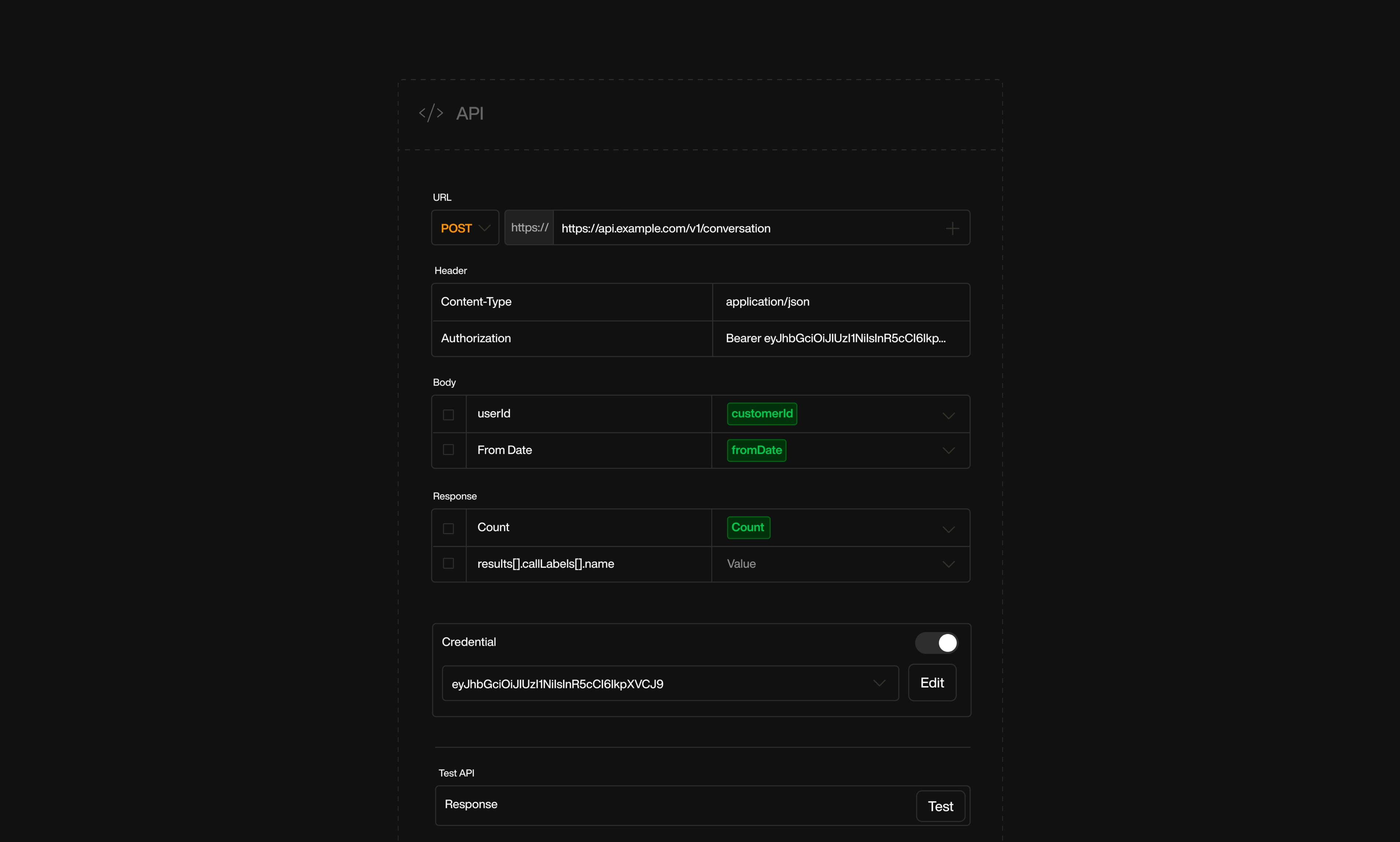
Task: Expand the Count variable dropdown
Action: pyautogui.click(x=948, y=529)
